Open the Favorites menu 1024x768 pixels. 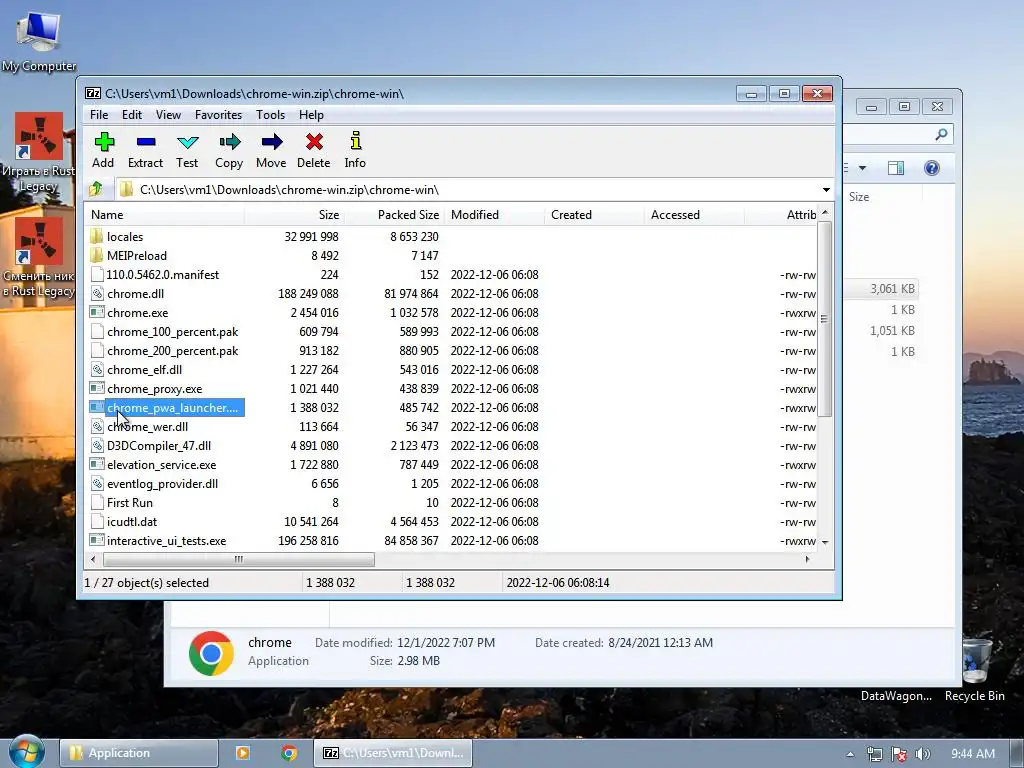218,115
